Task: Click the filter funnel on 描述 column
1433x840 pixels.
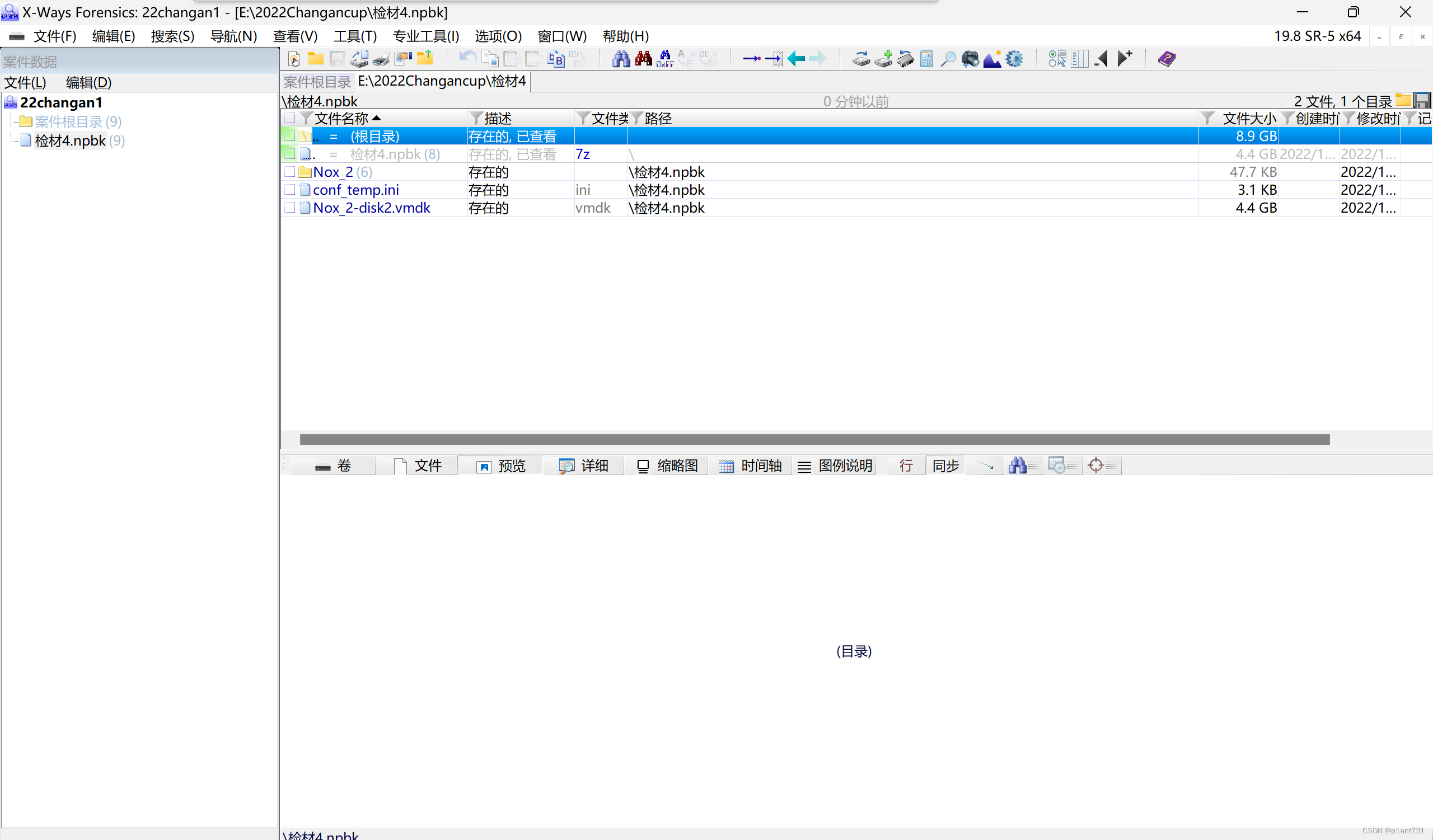Action: point(476,118)
